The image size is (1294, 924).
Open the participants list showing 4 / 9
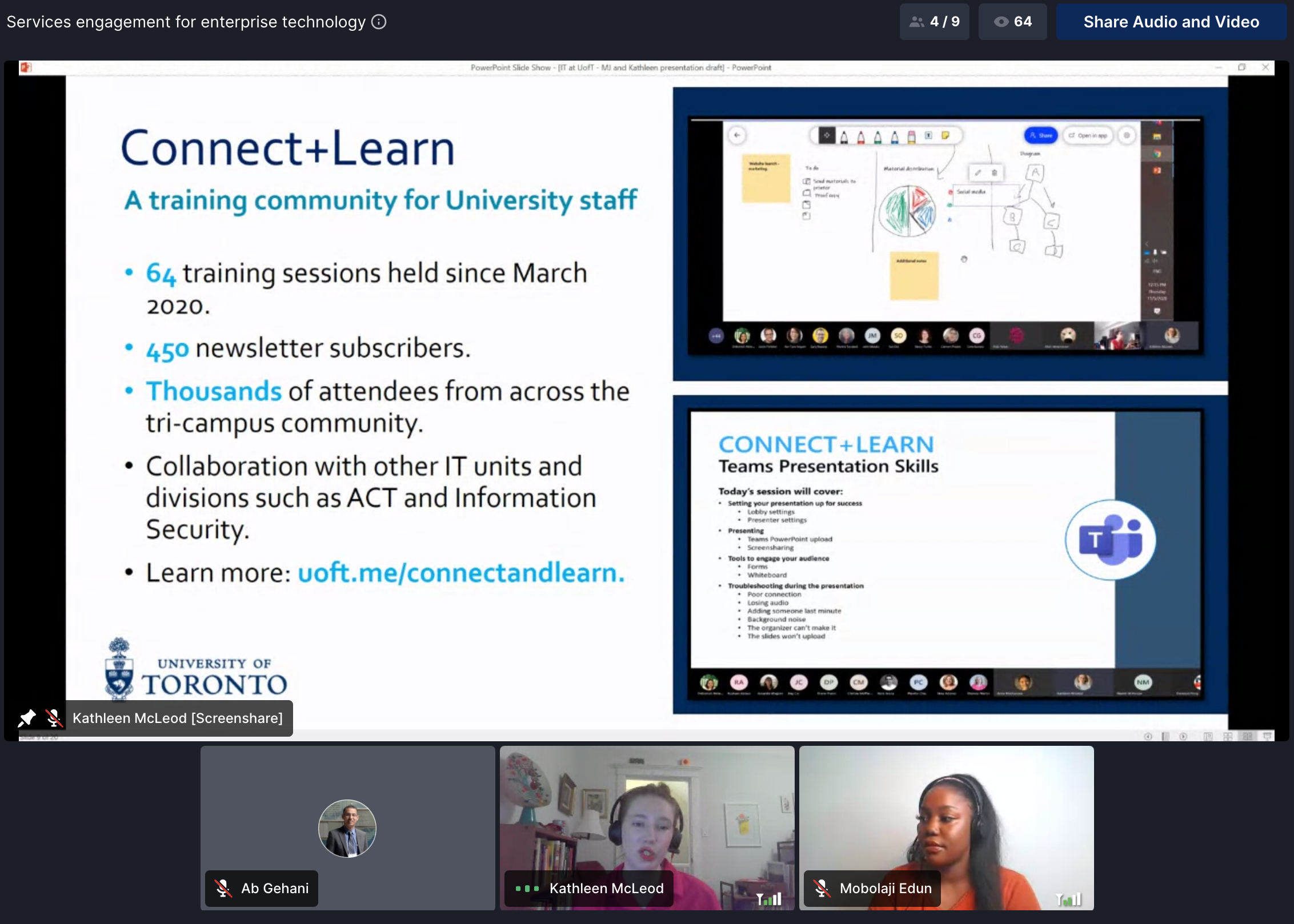[x=934, y=22]
